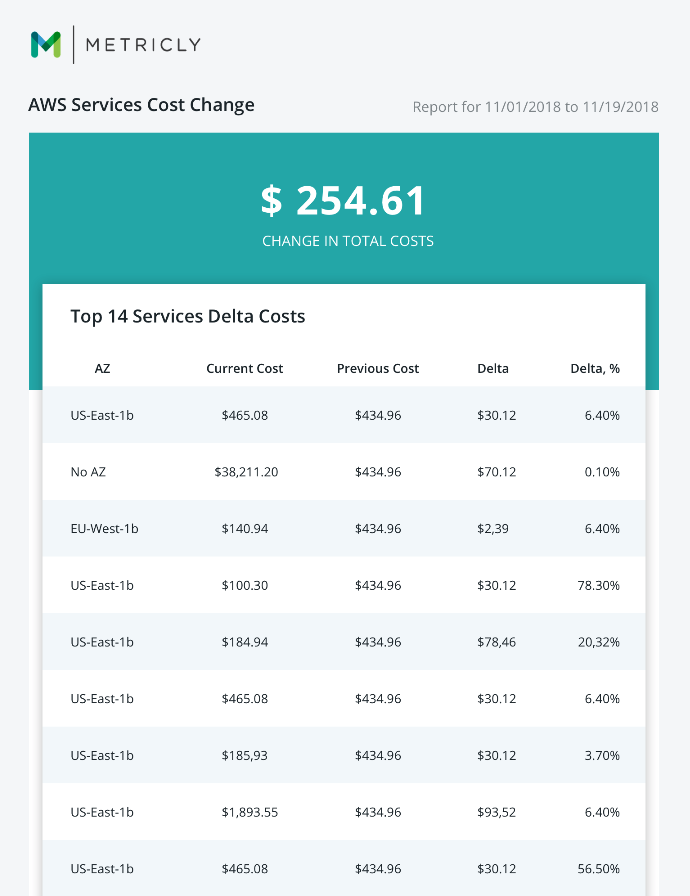Click the METRICLY wordmark text
Image resolution: width=690 pixels, height=896 pixels.
(143, 45)
